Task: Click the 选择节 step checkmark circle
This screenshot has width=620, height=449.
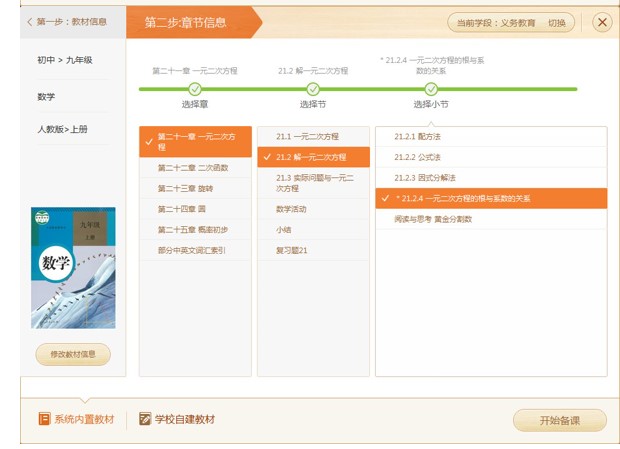Action: [313, 89]
